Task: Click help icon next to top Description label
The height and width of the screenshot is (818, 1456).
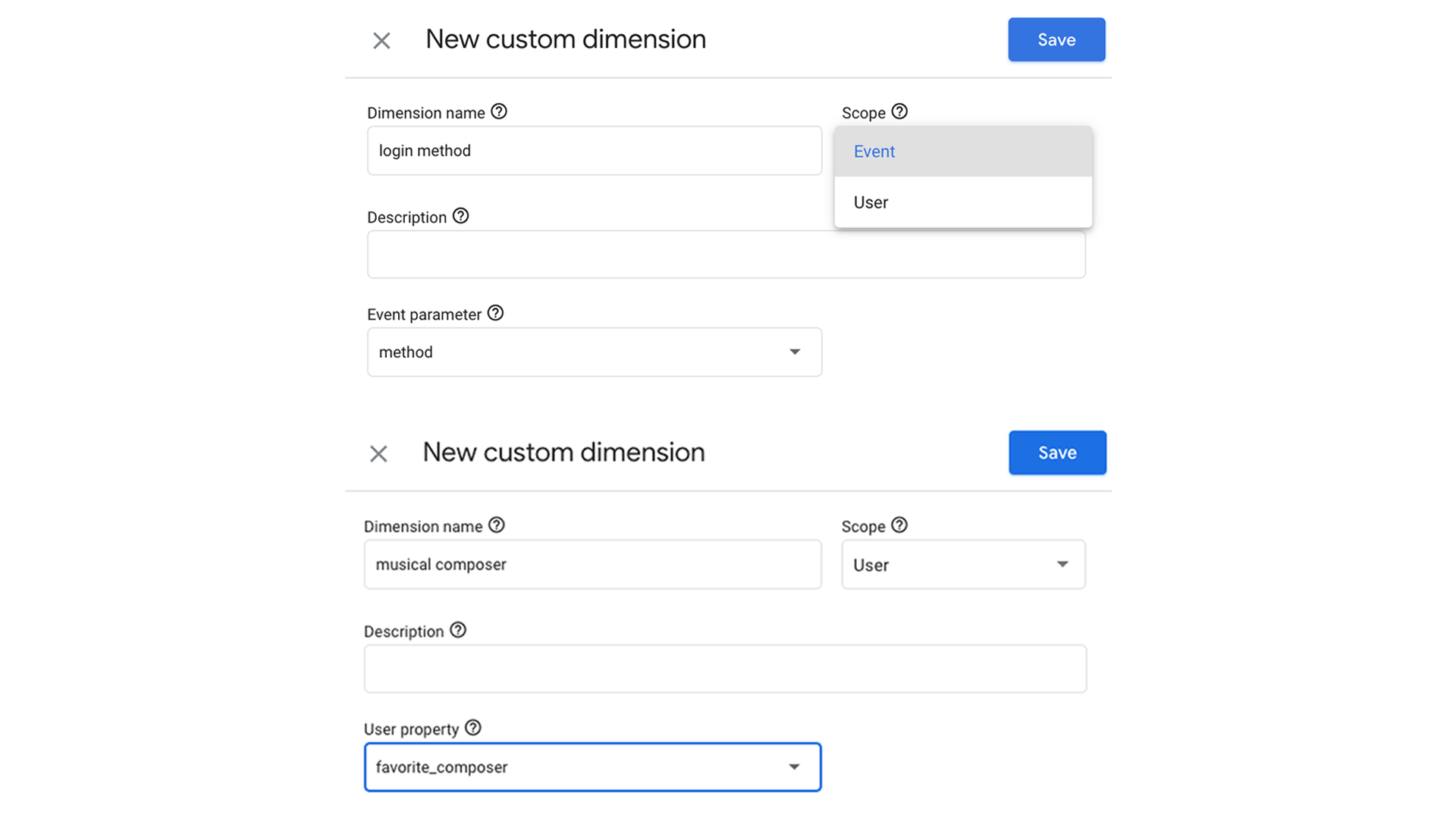Action: point(460,216)
